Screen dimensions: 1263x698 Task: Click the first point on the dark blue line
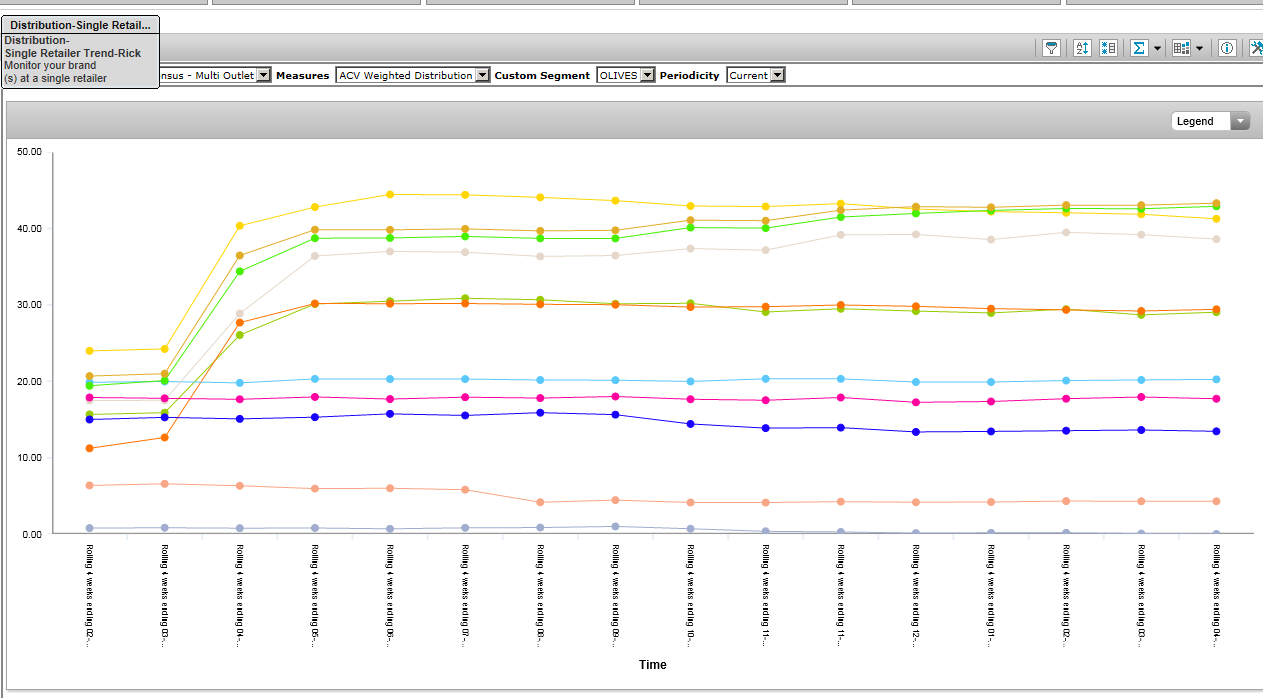[x=90, y=419]
